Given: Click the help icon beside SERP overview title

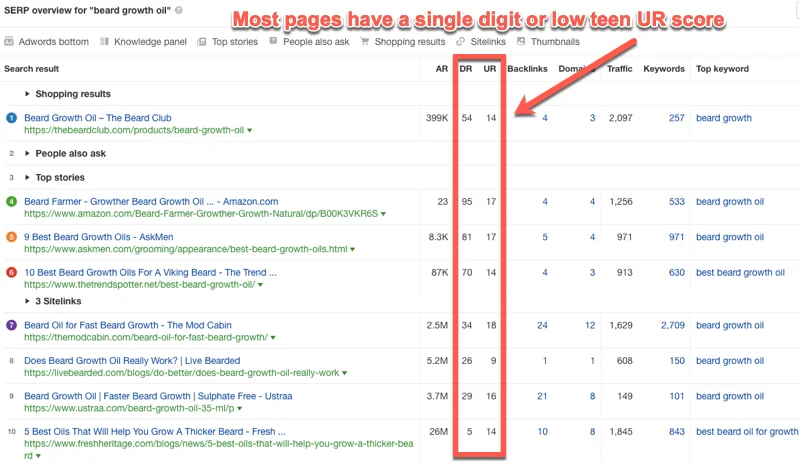Looking at the screenshot, I should pos(178,10).
